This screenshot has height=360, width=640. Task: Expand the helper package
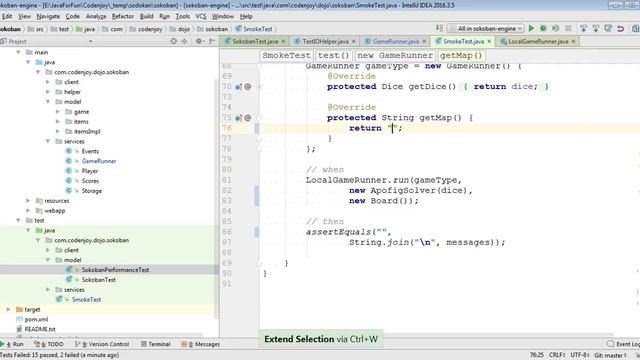click(x=48, y=92)
